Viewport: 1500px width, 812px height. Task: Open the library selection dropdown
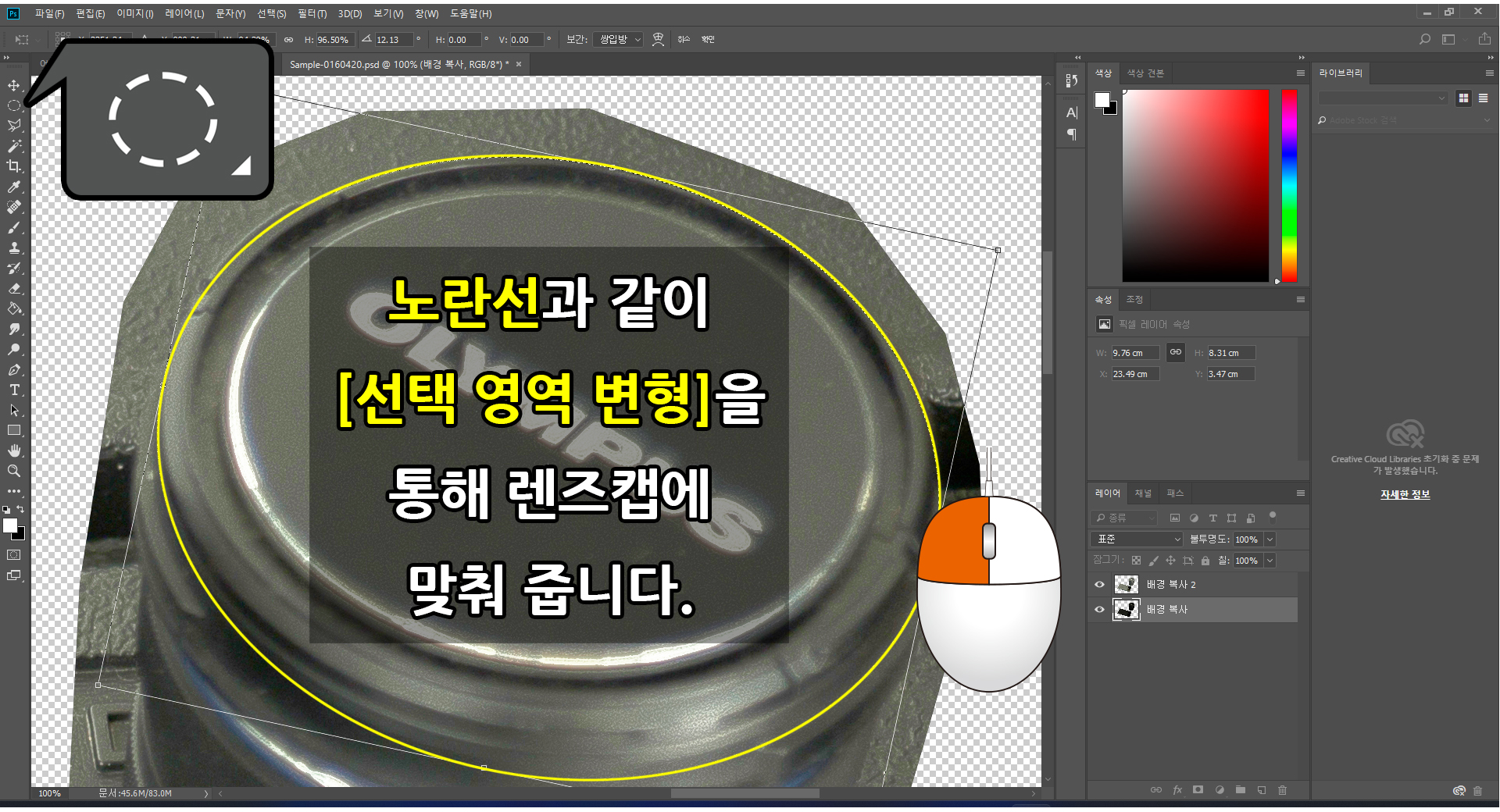pos(1382,98)
